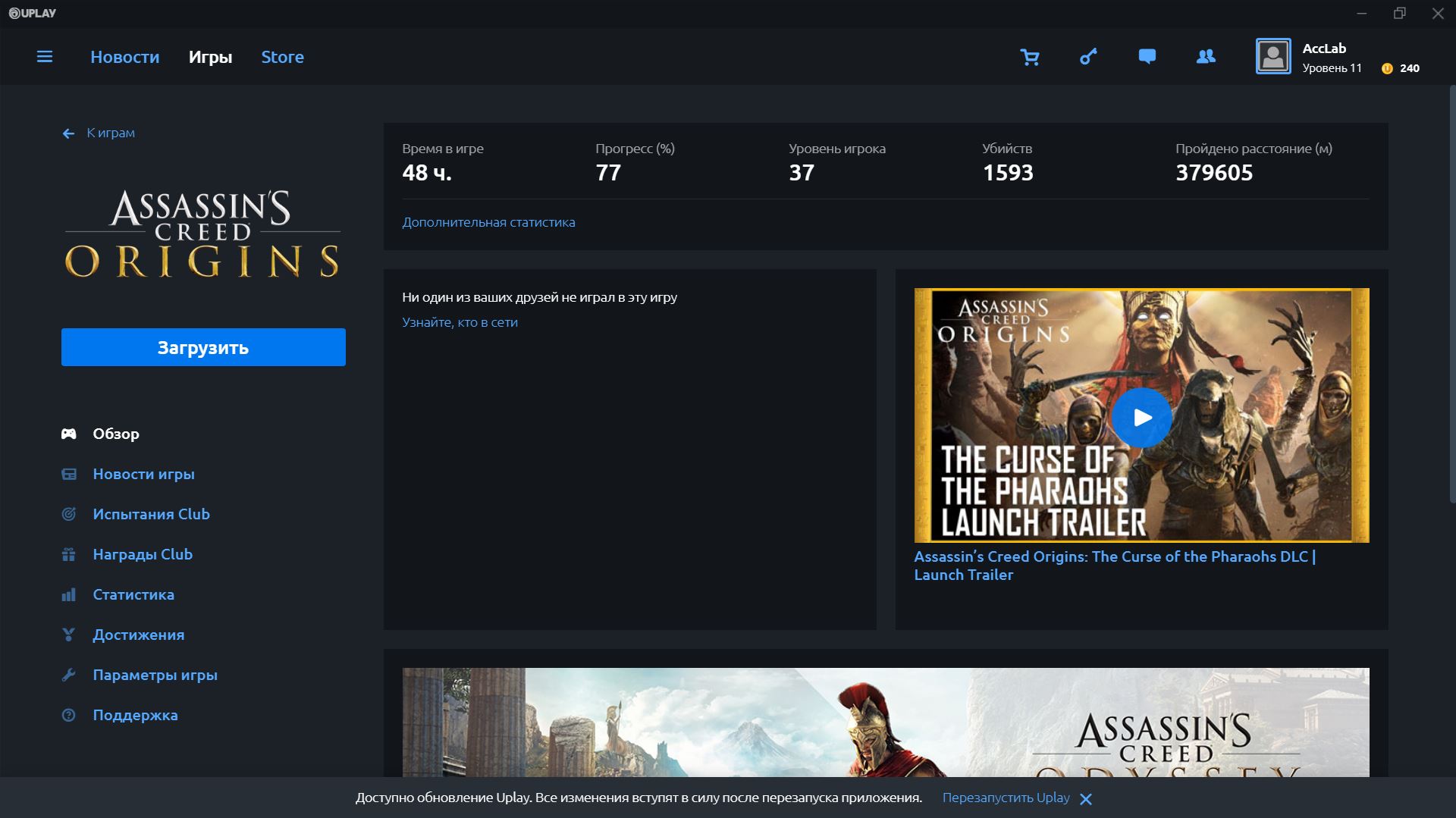Open the hamburger main menu
The width and height of the screenshot is (1456, 818).
pyautogui.click(x=45, y=57)
